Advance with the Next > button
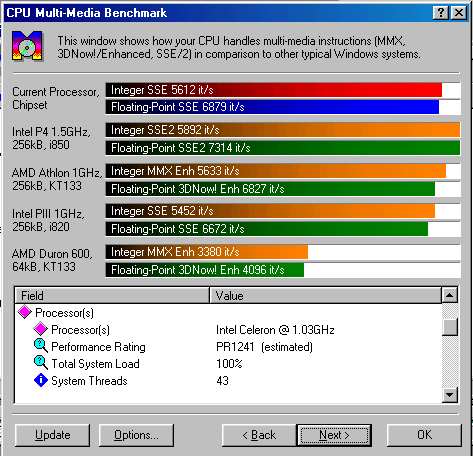The image size is (473, 456). tap(334, 435)
